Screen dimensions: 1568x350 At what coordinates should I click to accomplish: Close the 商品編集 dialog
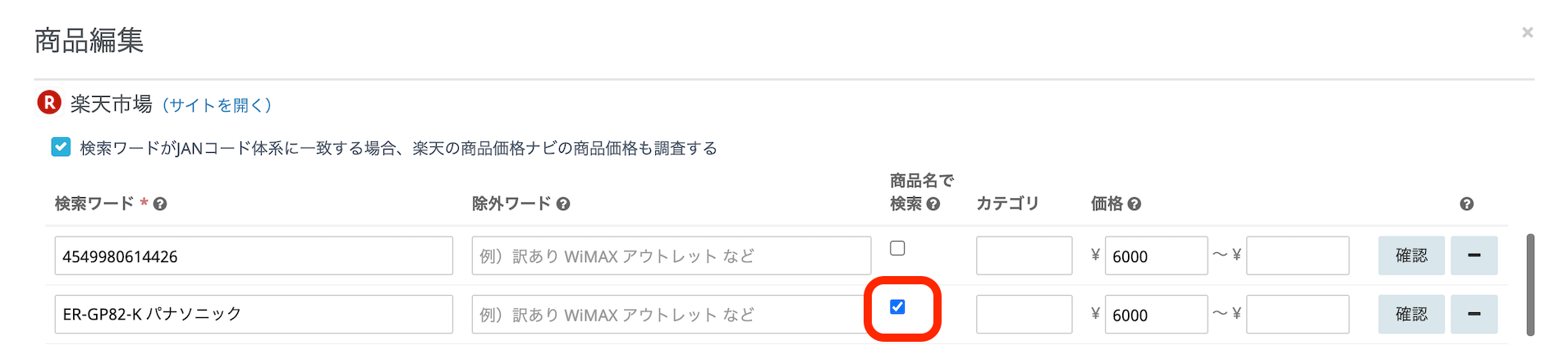[x=1527, y=33]
